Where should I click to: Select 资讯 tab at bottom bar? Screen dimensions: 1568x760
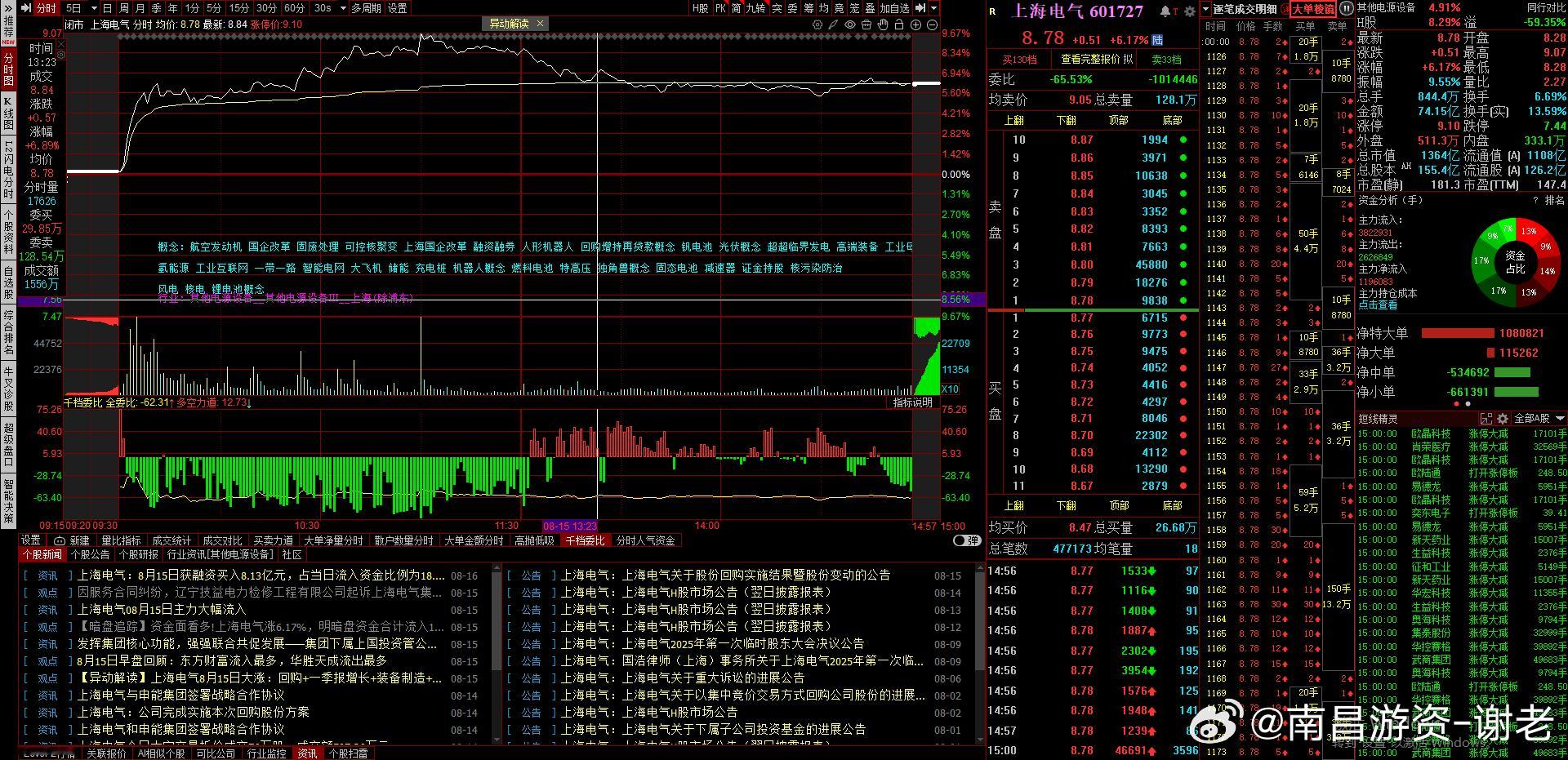[x=307, y=753]
